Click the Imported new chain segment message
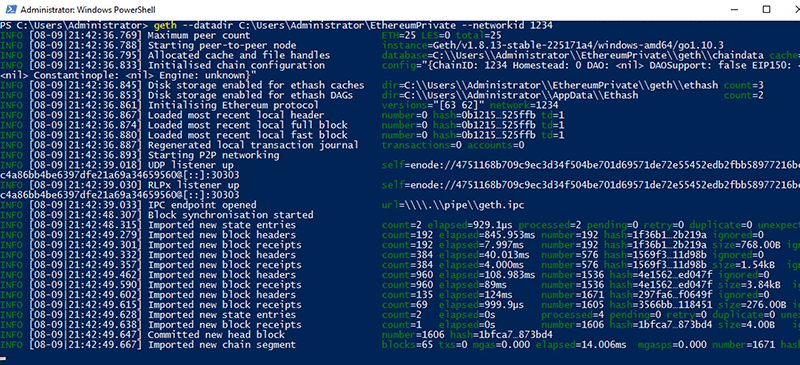 221,345
